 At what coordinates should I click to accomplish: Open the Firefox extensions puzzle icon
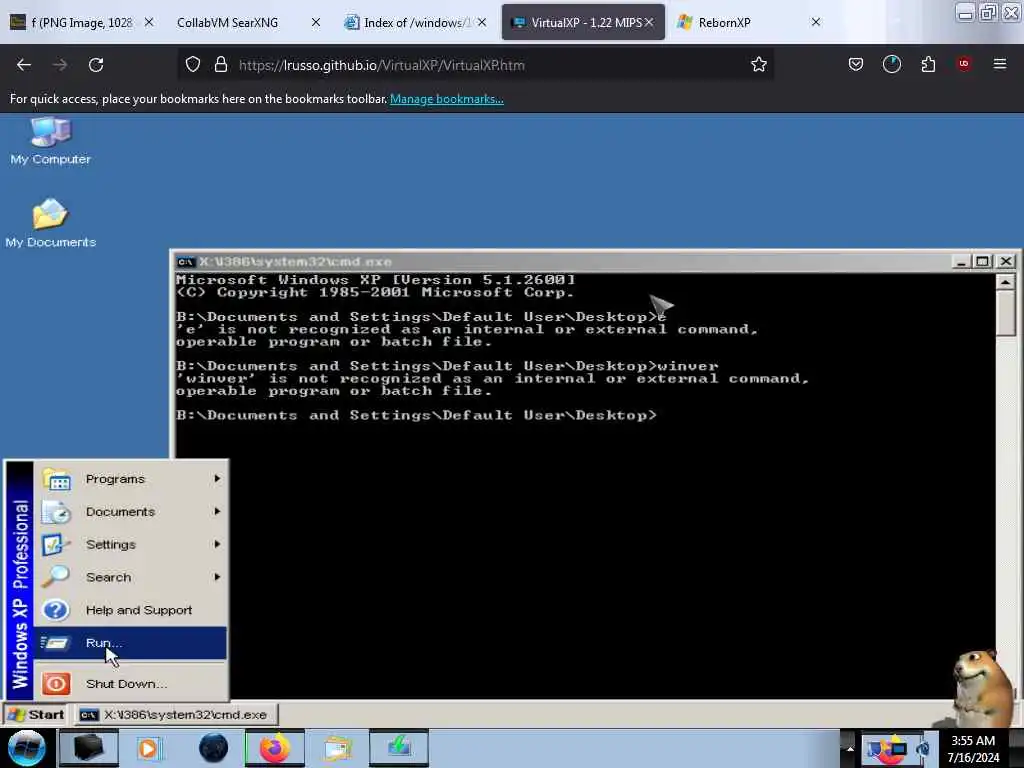(x=928, y=64)
